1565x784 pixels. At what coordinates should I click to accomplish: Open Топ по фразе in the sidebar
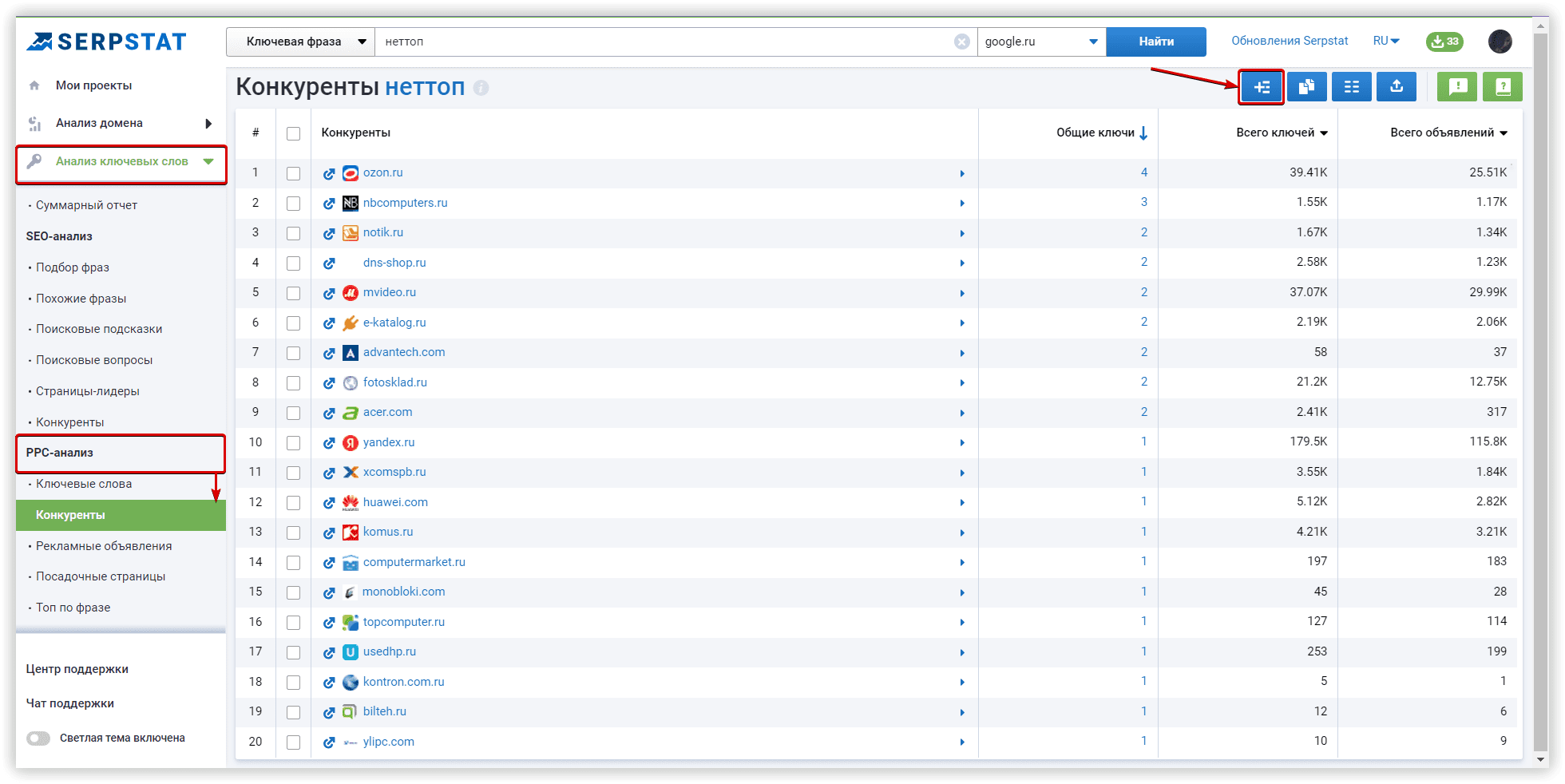73,608
